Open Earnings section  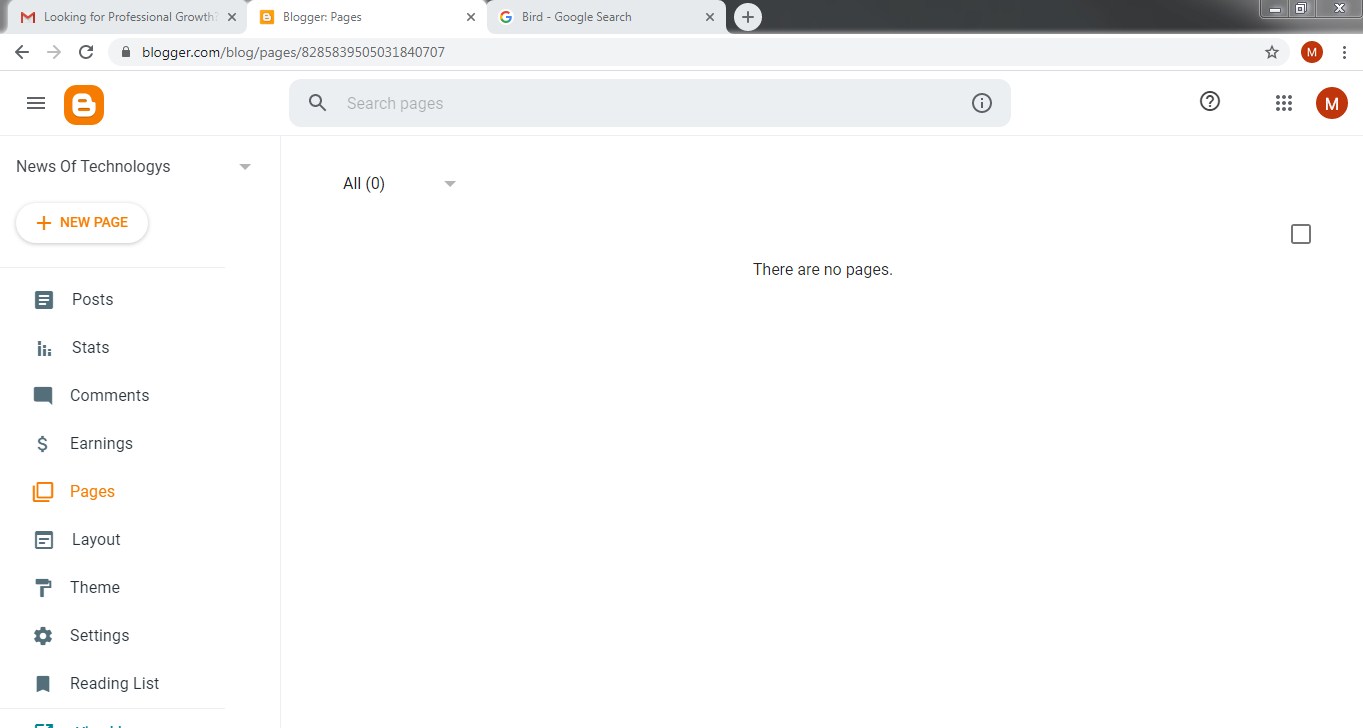101,444
